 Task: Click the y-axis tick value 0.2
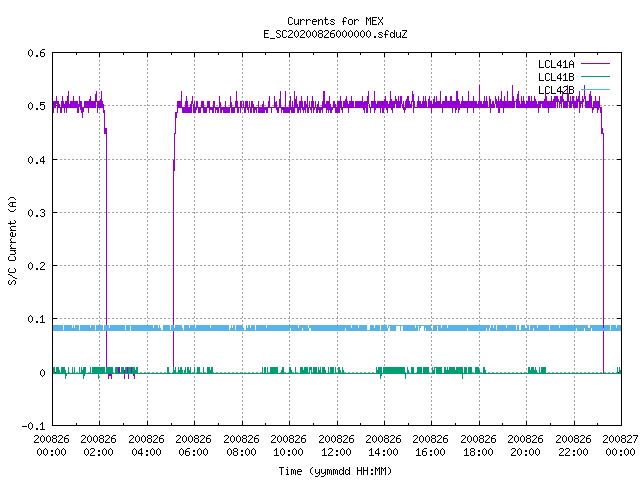click(x=36, y=266)
